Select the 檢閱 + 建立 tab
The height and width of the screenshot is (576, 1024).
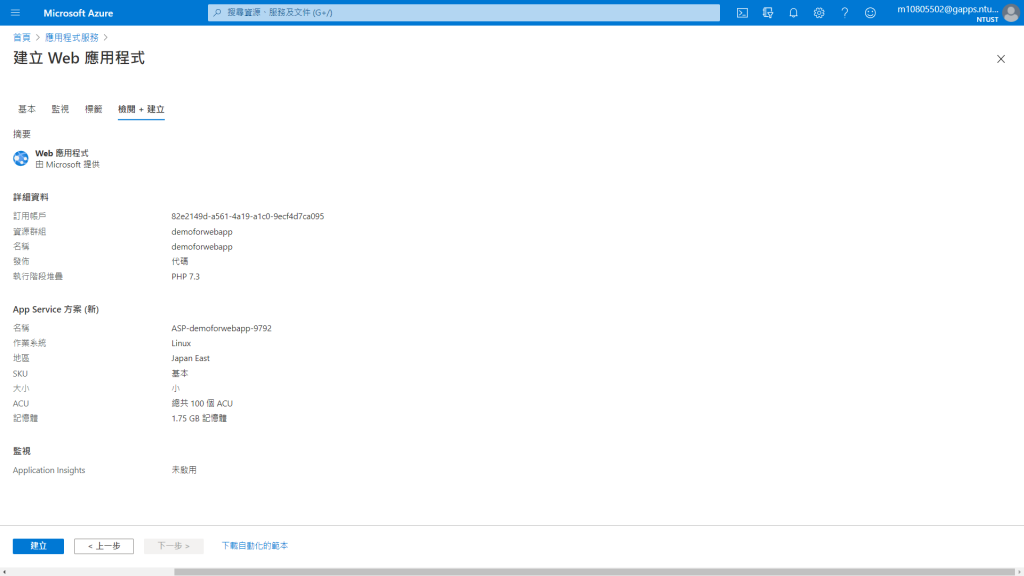click(141, 109)
